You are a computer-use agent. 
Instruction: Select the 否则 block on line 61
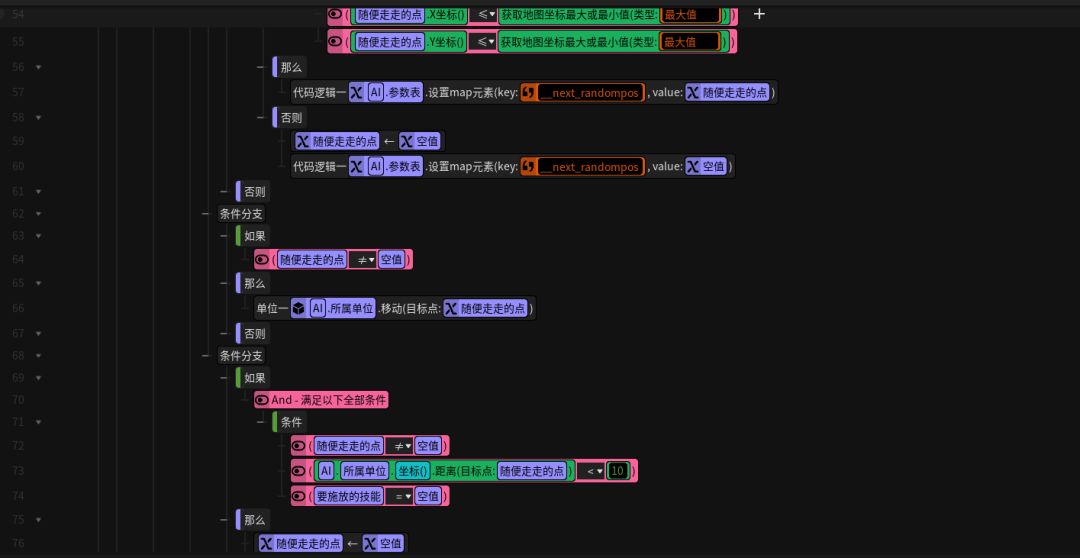253,192
